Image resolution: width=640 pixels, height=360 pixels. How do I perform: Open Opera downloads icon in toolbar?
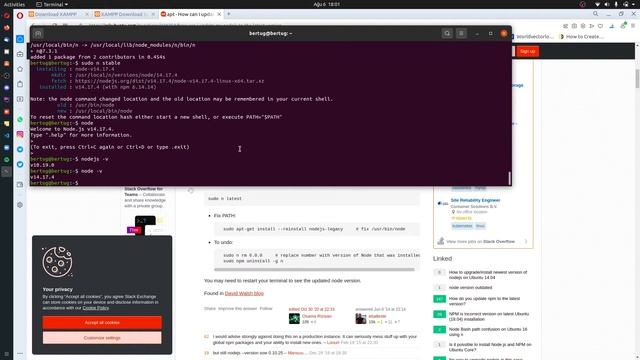(x=611, y=26)
